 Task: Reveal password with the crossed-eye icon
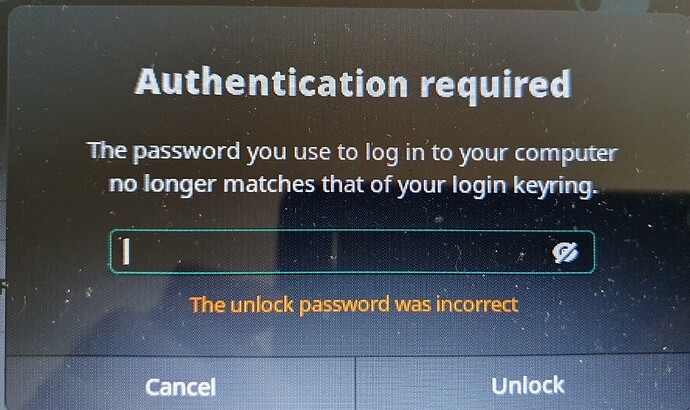[565, 253]
